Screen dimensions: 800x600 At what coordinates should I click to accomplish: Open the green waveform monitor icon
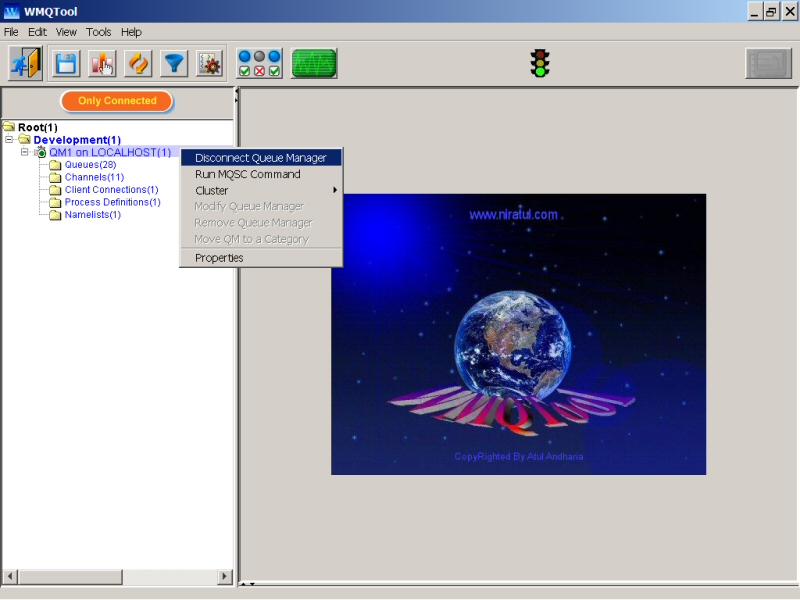click(x=314, y=63)
